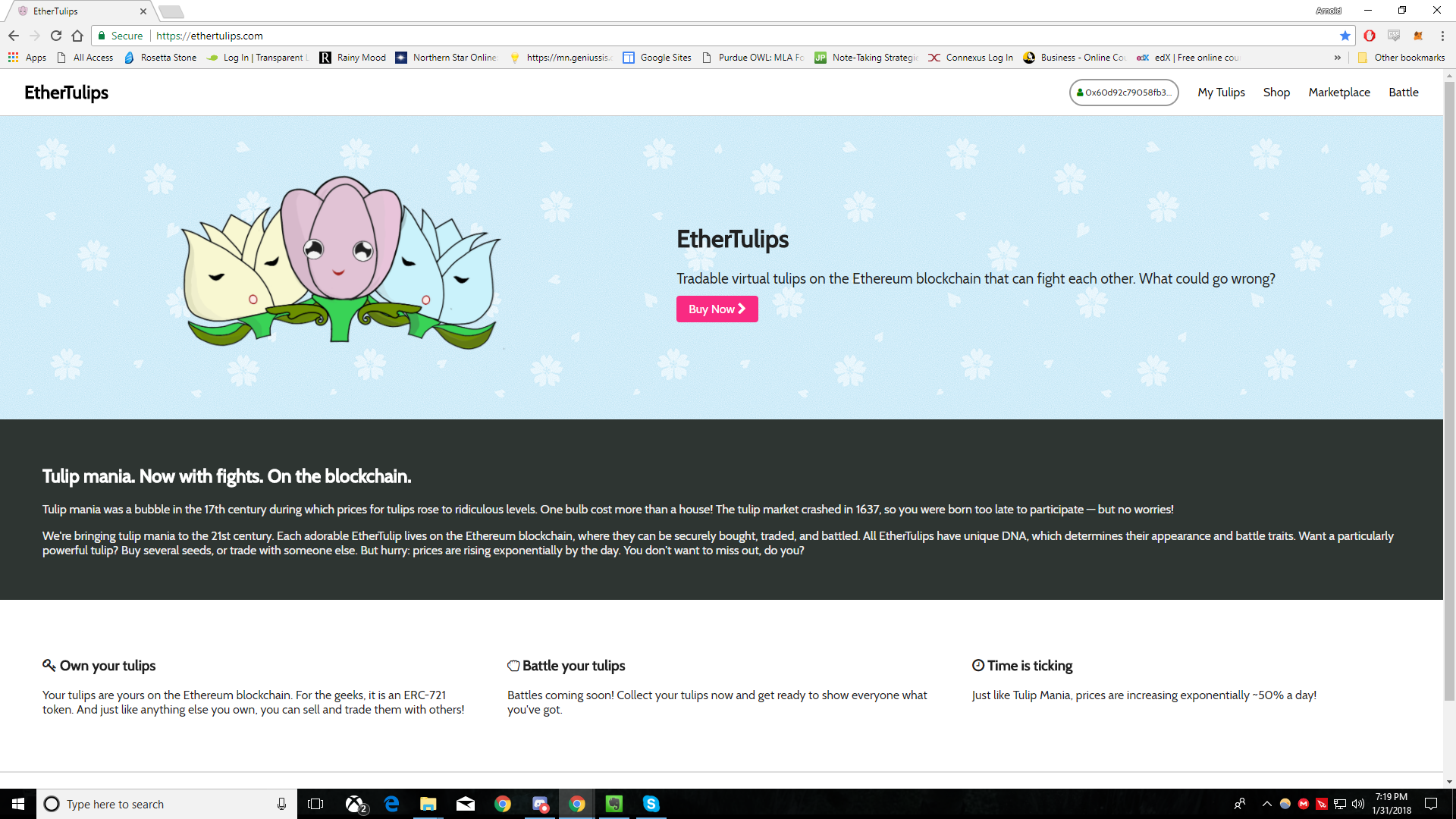Go to browser home page icon
1456x819 pixels.
(77, 36)
